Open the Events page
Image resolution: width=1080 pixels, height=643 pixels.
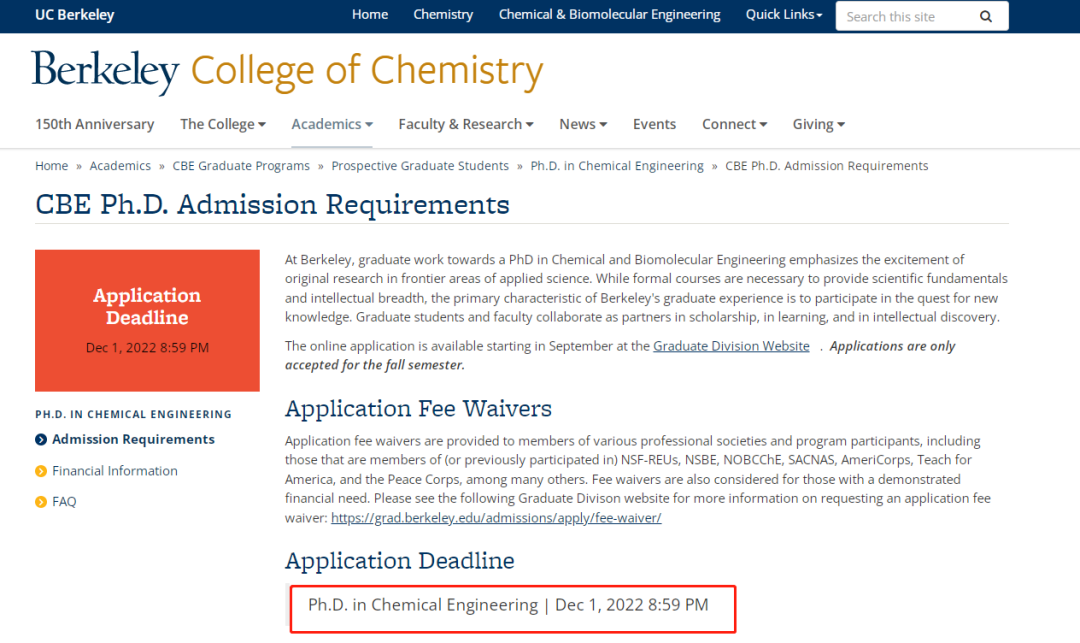(x=654, y=124)
